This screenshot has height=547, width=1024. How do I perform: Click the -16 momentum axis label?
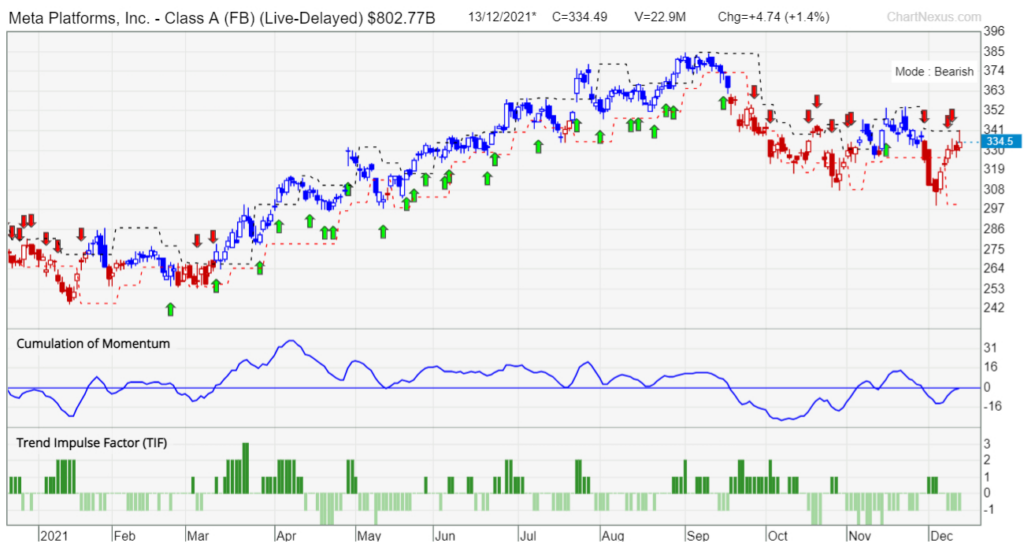pos(993,406)
